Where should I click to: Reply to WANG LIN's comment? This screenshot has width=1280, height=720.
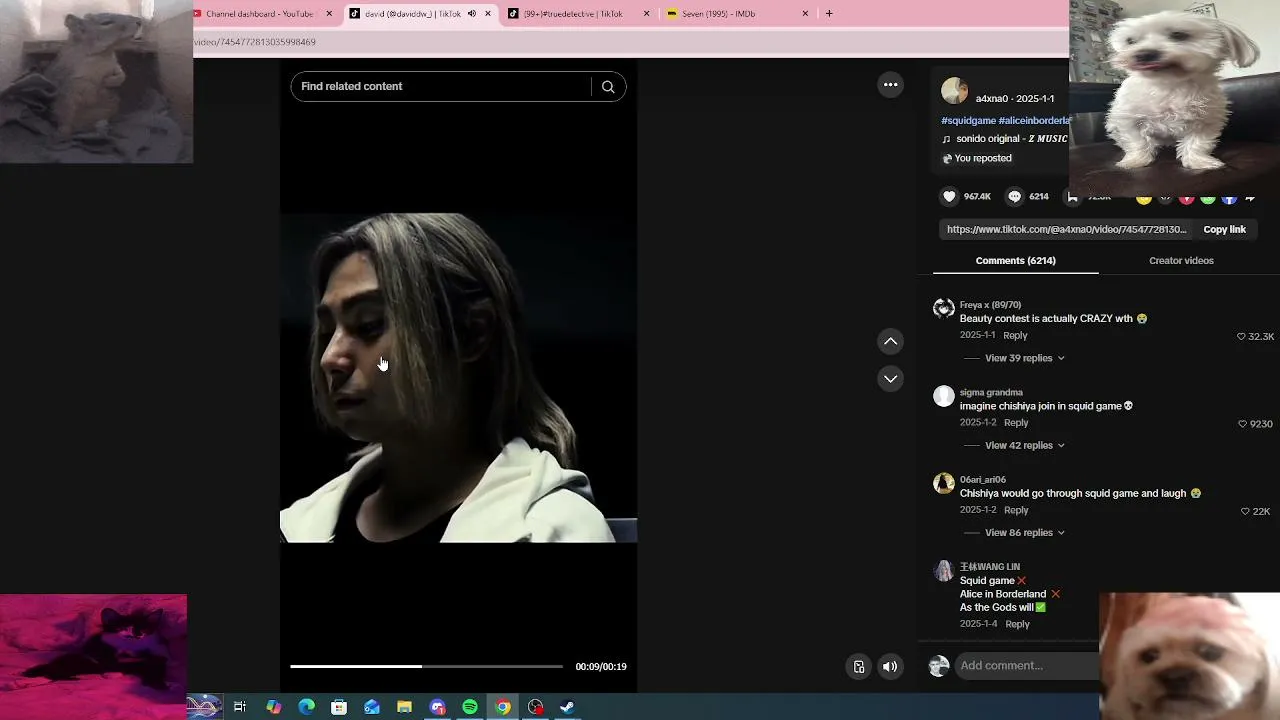[1017, 624]
